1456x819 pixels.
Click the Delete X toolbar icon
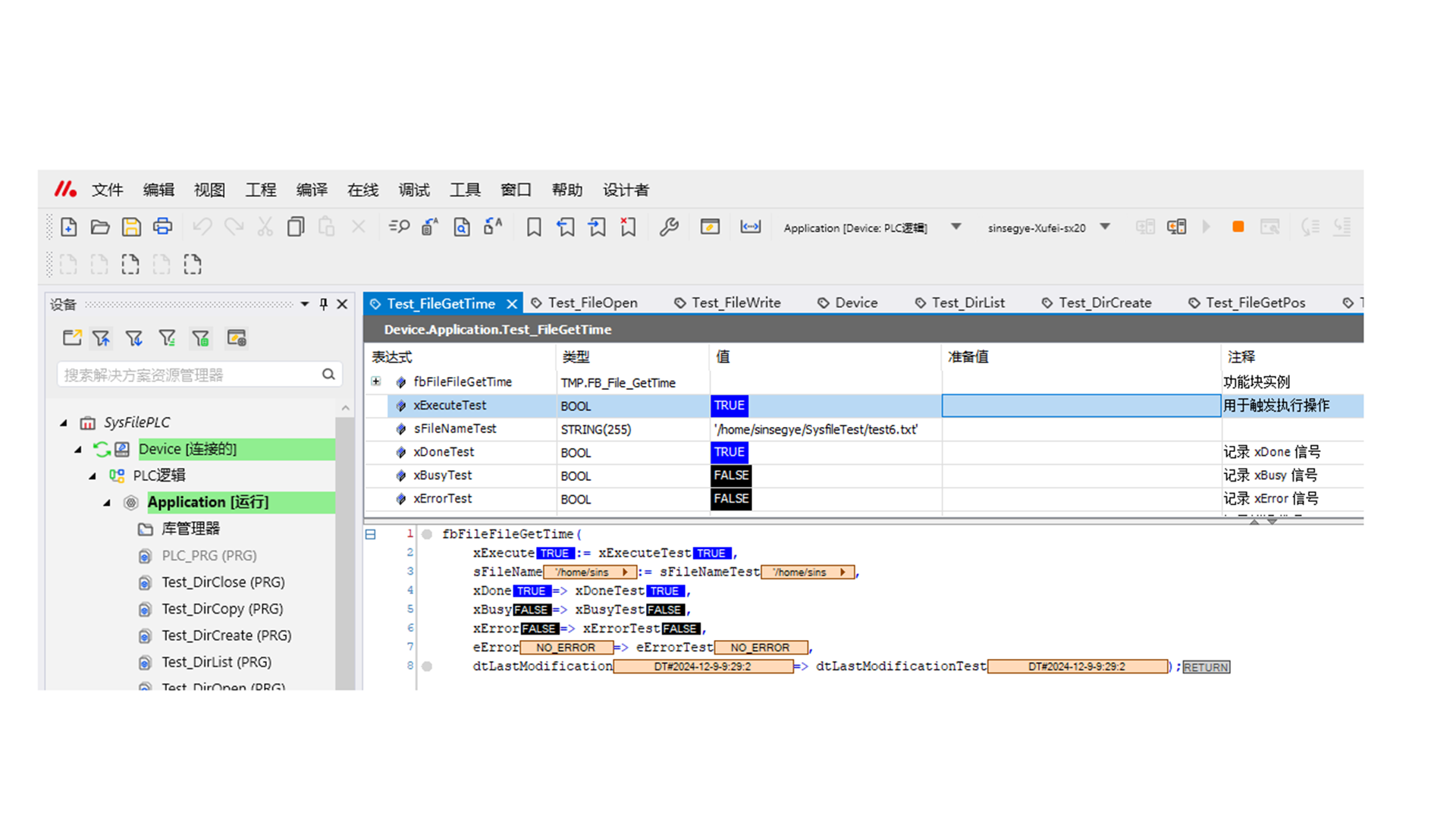(x=358, y=227)
